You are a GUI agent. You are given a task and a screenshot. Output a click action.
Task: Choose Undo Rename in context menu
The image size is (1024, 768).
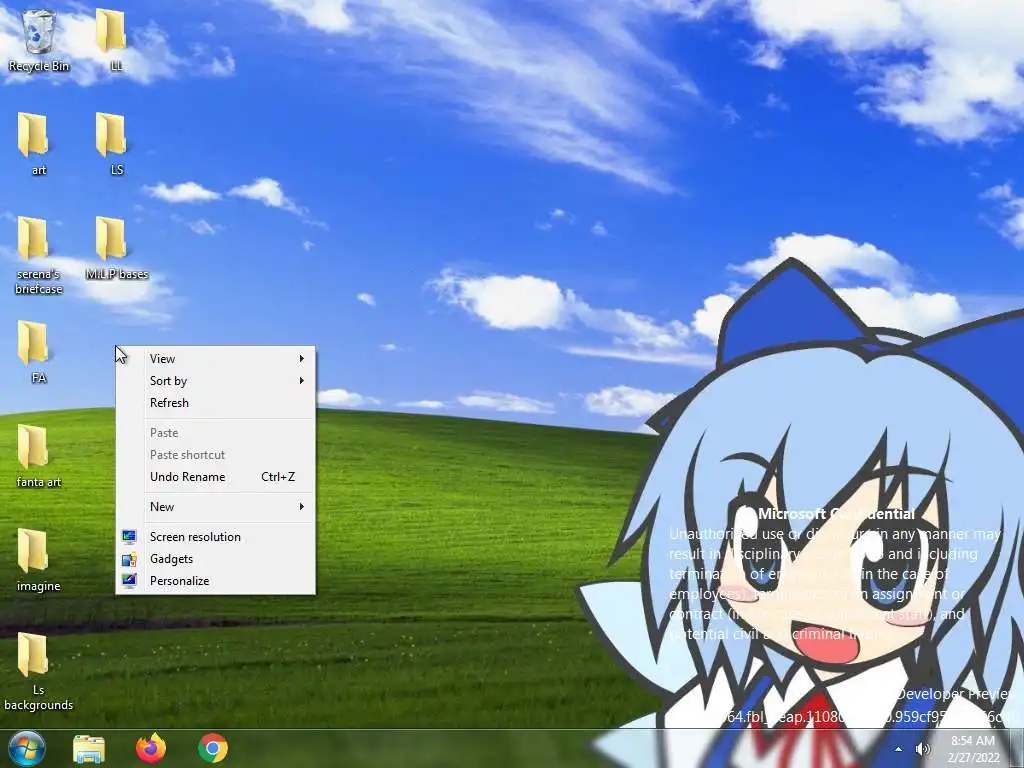pos(216,477)
